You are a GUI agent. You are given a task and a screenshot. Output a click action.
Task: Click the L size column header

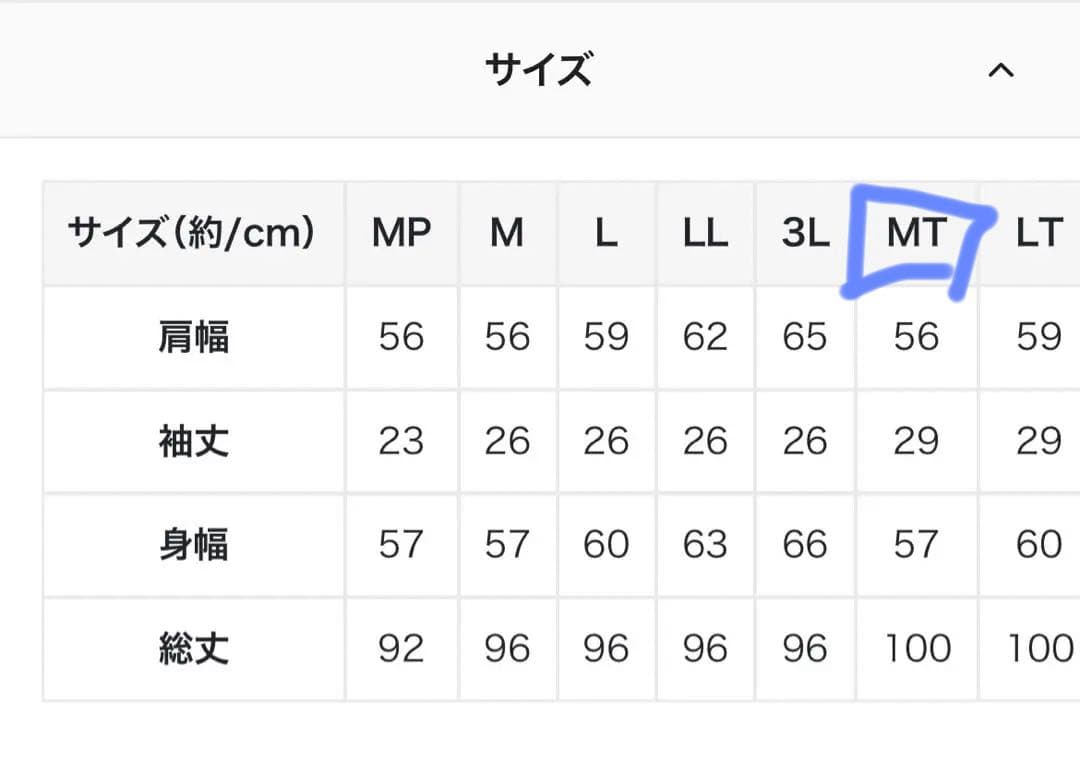(606, 233)
